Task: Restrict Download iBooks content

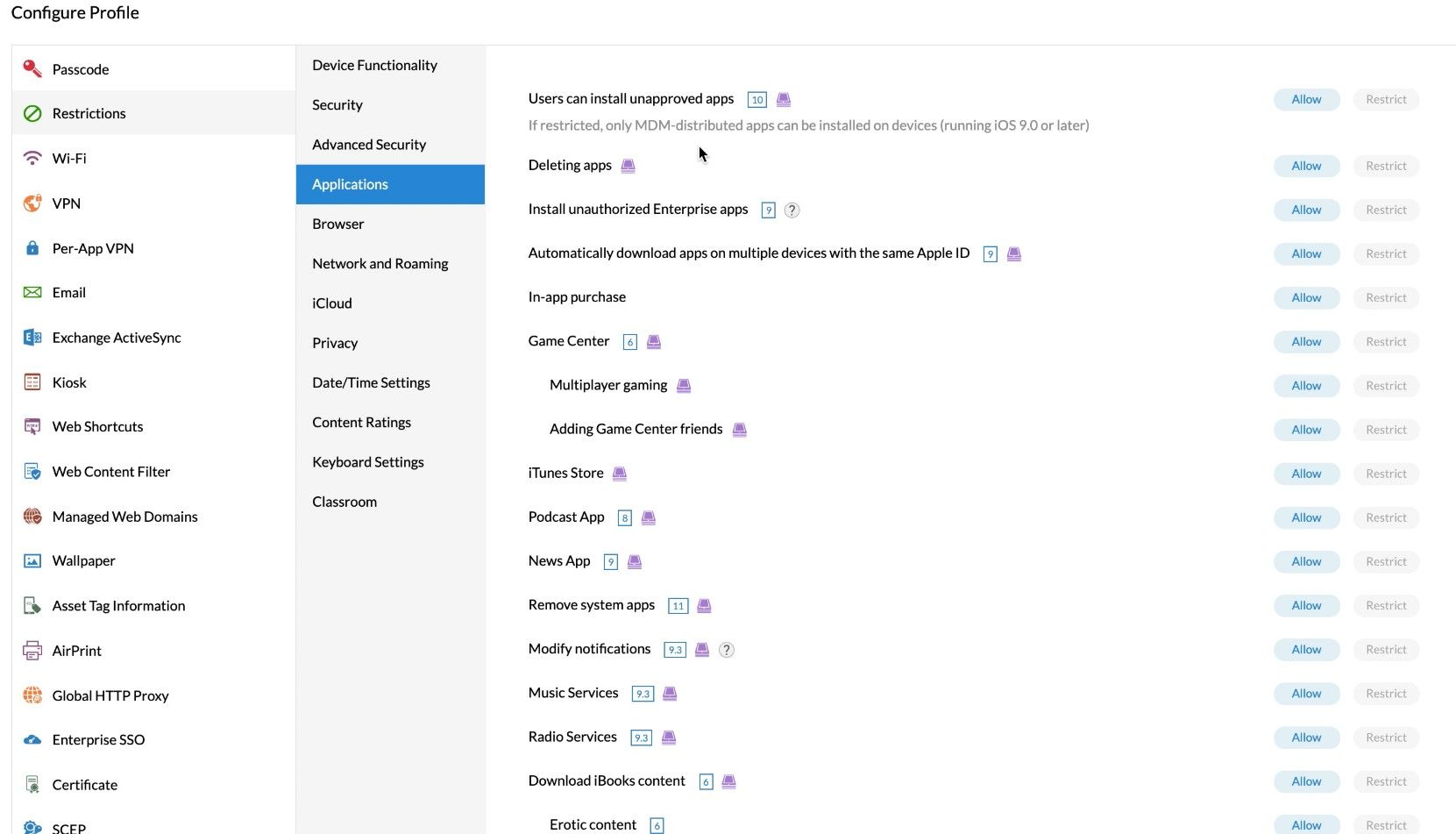Action: (1386, 781)
